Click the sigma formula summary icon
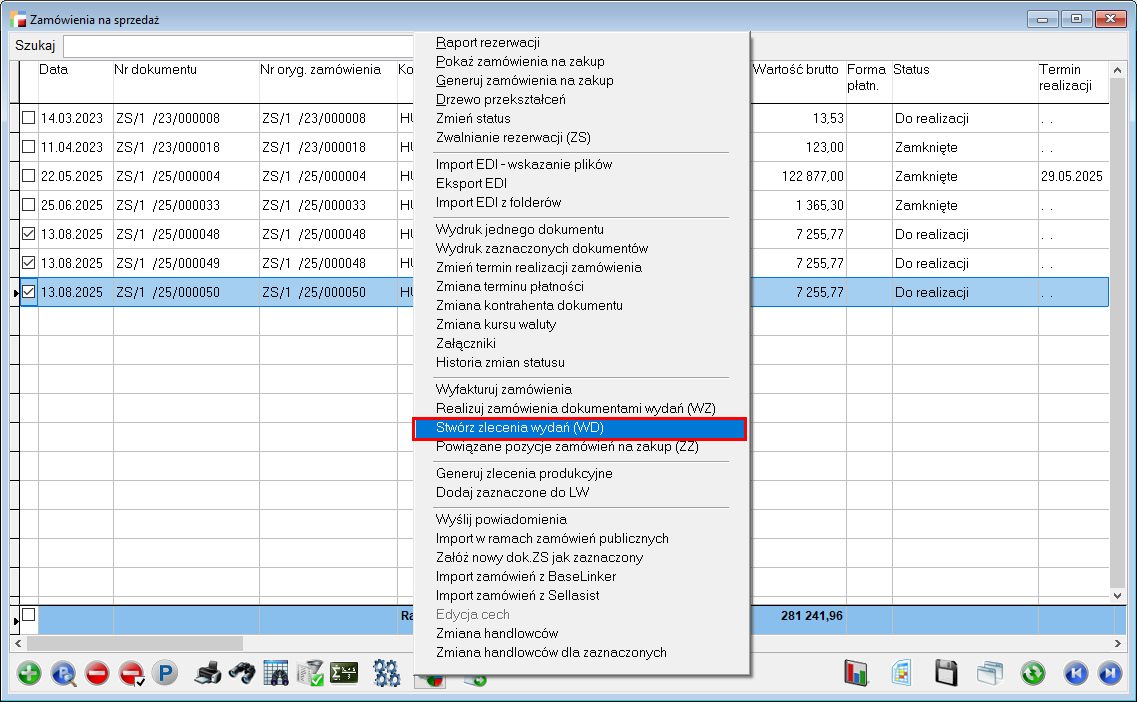This screenshot has height=702, width=1137. pyautogui.click(x=345, y=673)
